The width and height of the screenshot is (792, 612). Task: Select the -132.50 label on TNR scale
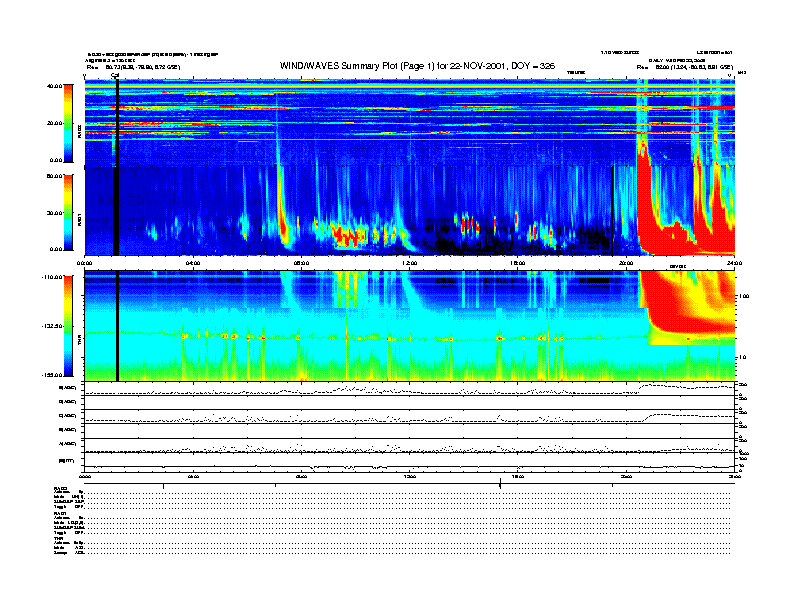tap(53, 326)
